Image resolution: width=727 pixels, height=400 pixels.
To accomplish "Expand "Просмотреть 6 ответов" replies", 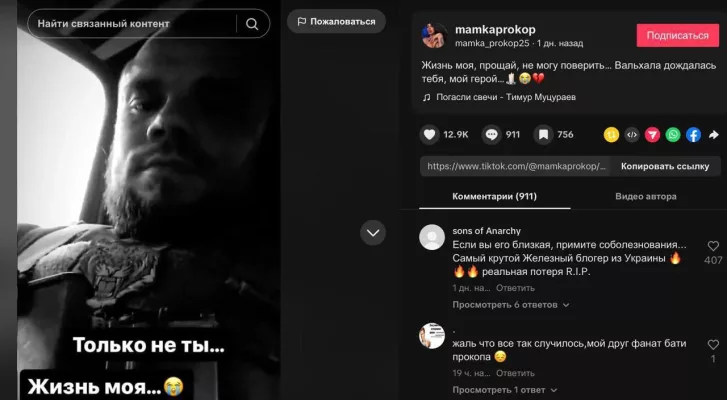I will (x=510, y=305).
